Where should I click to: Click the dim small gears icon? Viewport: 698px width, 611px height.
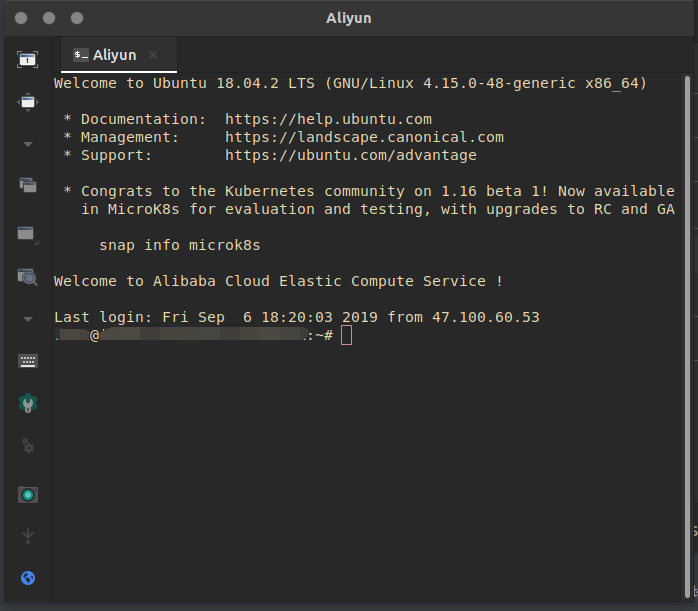[x=28, y=445]
